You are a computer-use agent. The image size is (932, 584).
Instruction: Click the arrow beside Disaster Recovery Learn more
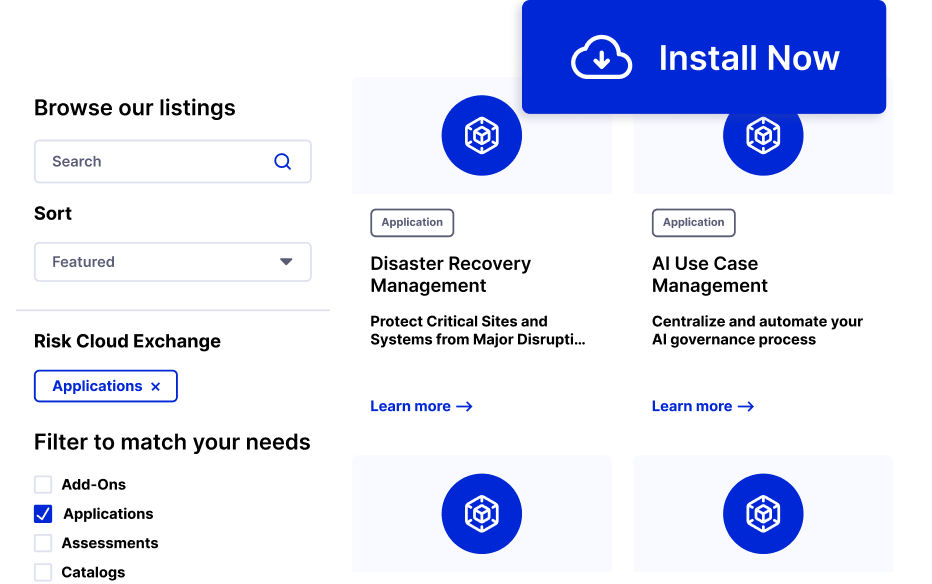[464, 407]
